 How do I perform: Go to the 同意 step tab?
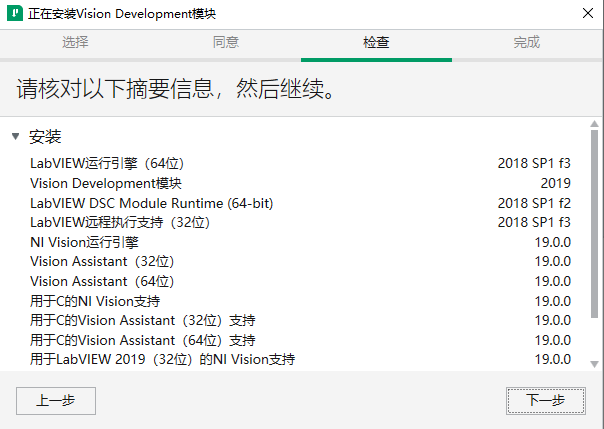(x=226, y=42)
